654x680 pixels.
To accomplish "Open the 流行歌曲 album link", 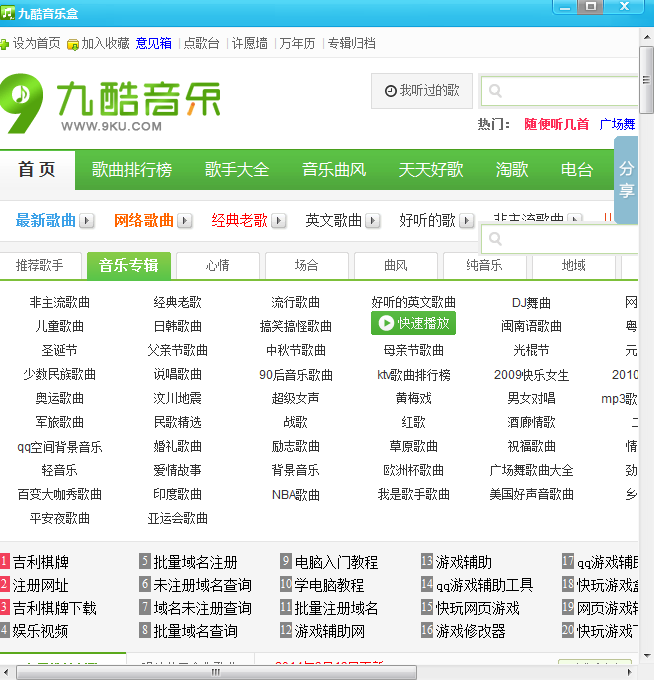I will click(296, 302).
